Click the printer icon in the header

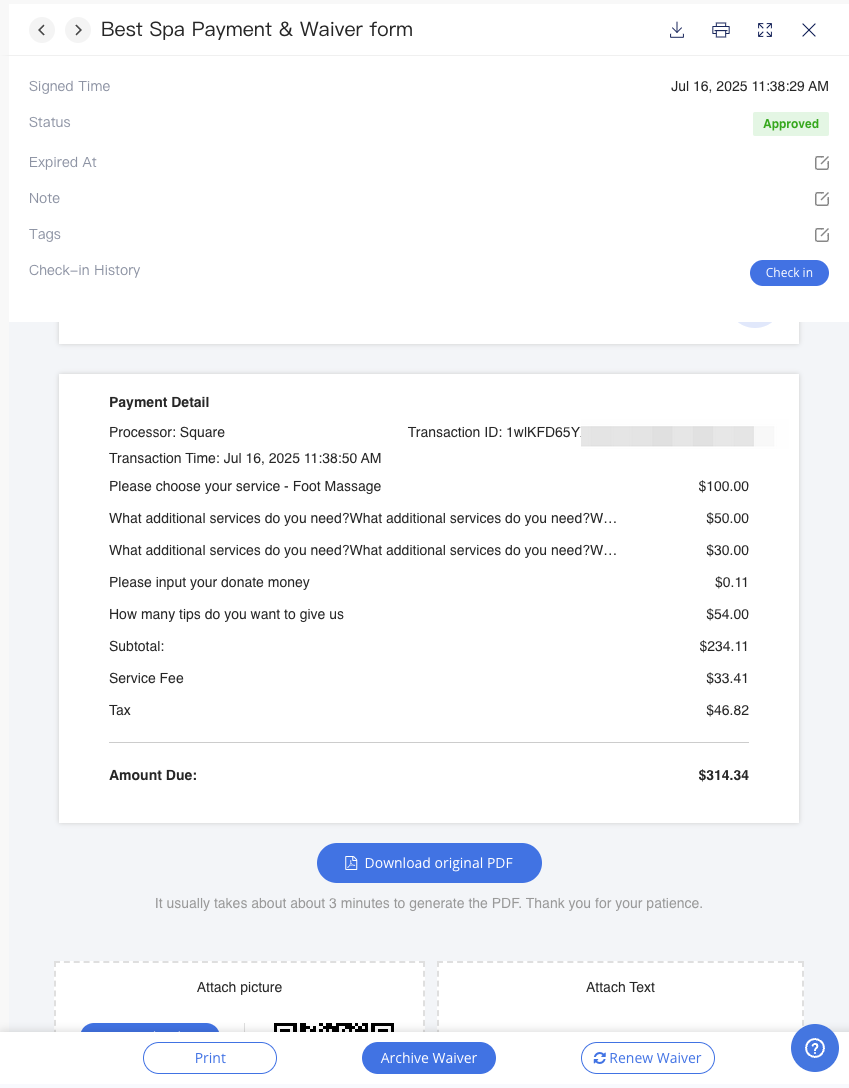click(x=721, y=30)
